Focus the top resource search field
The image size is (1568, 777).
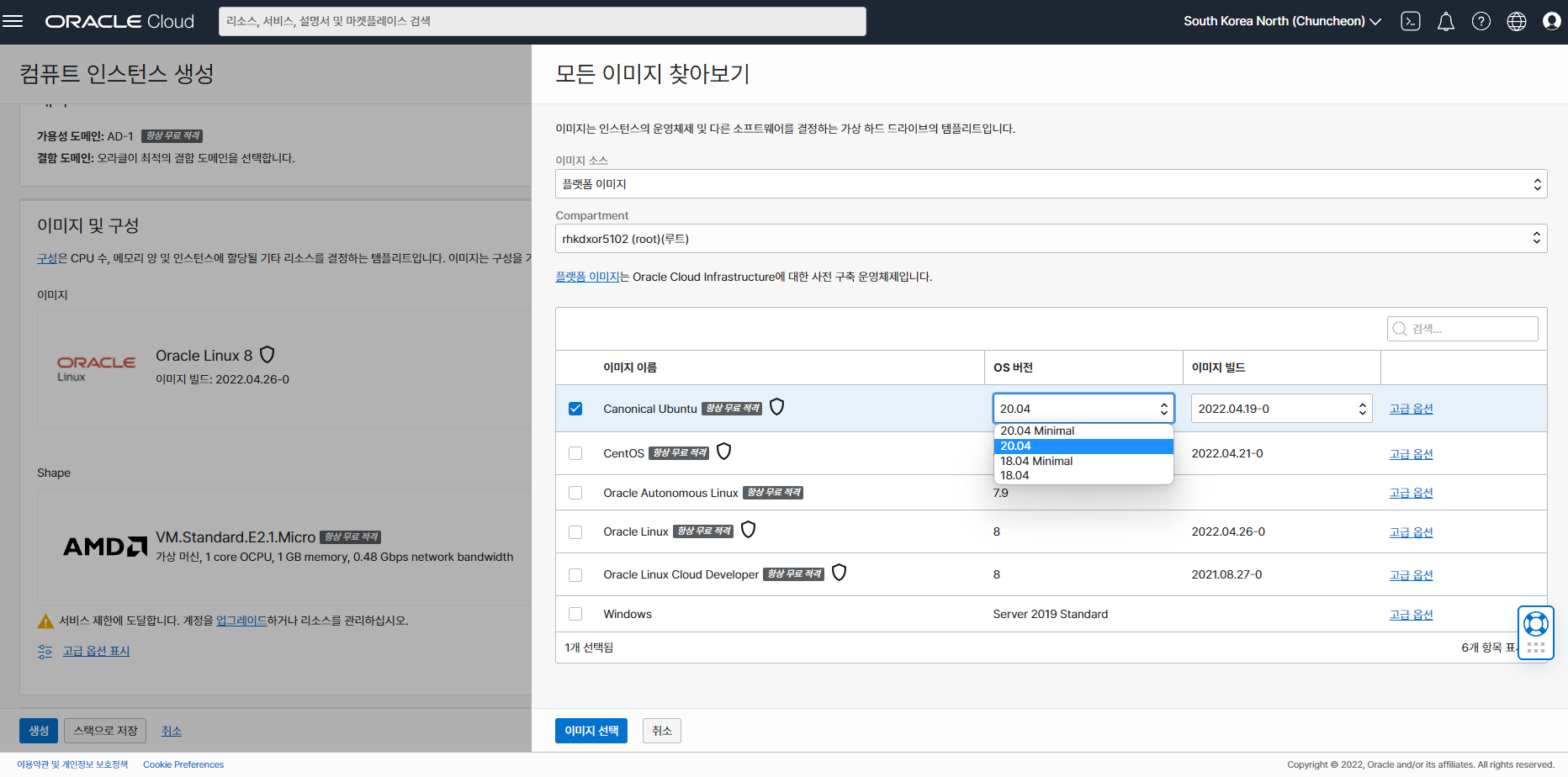point(543,22)
